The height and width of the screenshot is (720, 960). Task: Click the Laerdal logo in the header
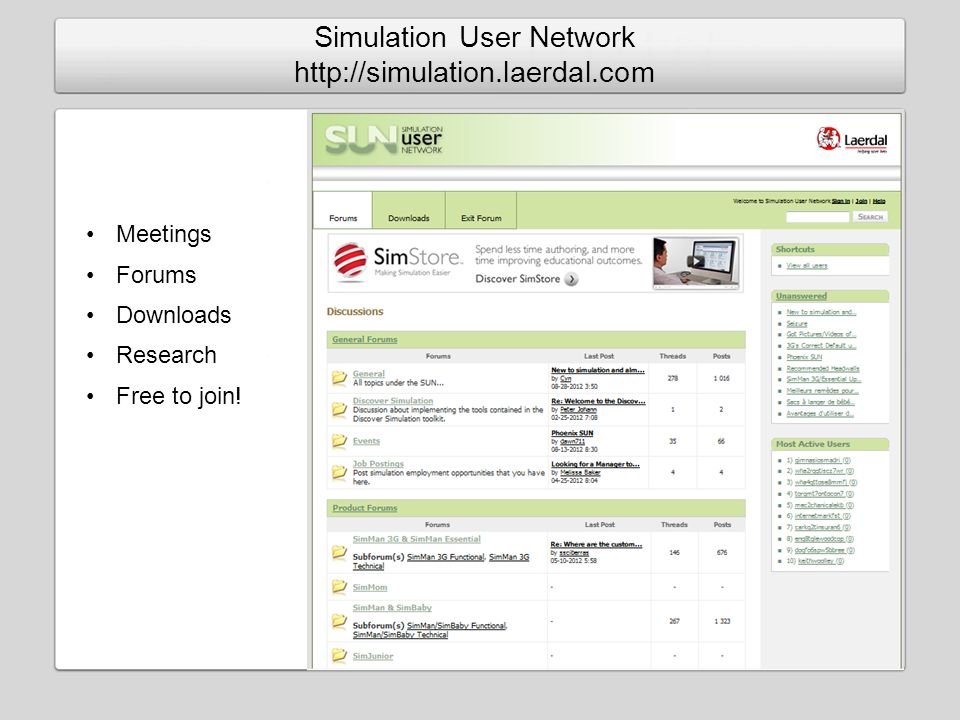point(852,140)
